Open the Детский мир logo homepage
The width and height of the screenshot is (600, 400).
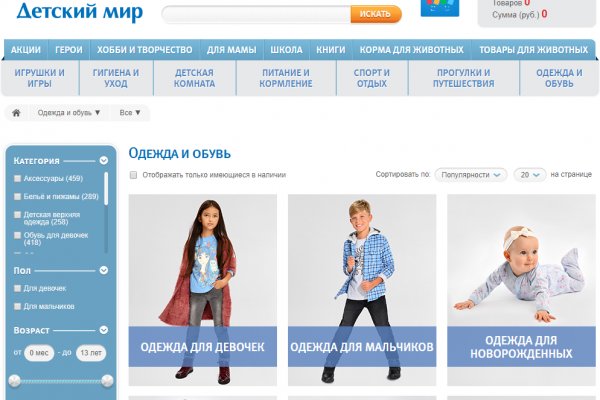coord(80,12)
